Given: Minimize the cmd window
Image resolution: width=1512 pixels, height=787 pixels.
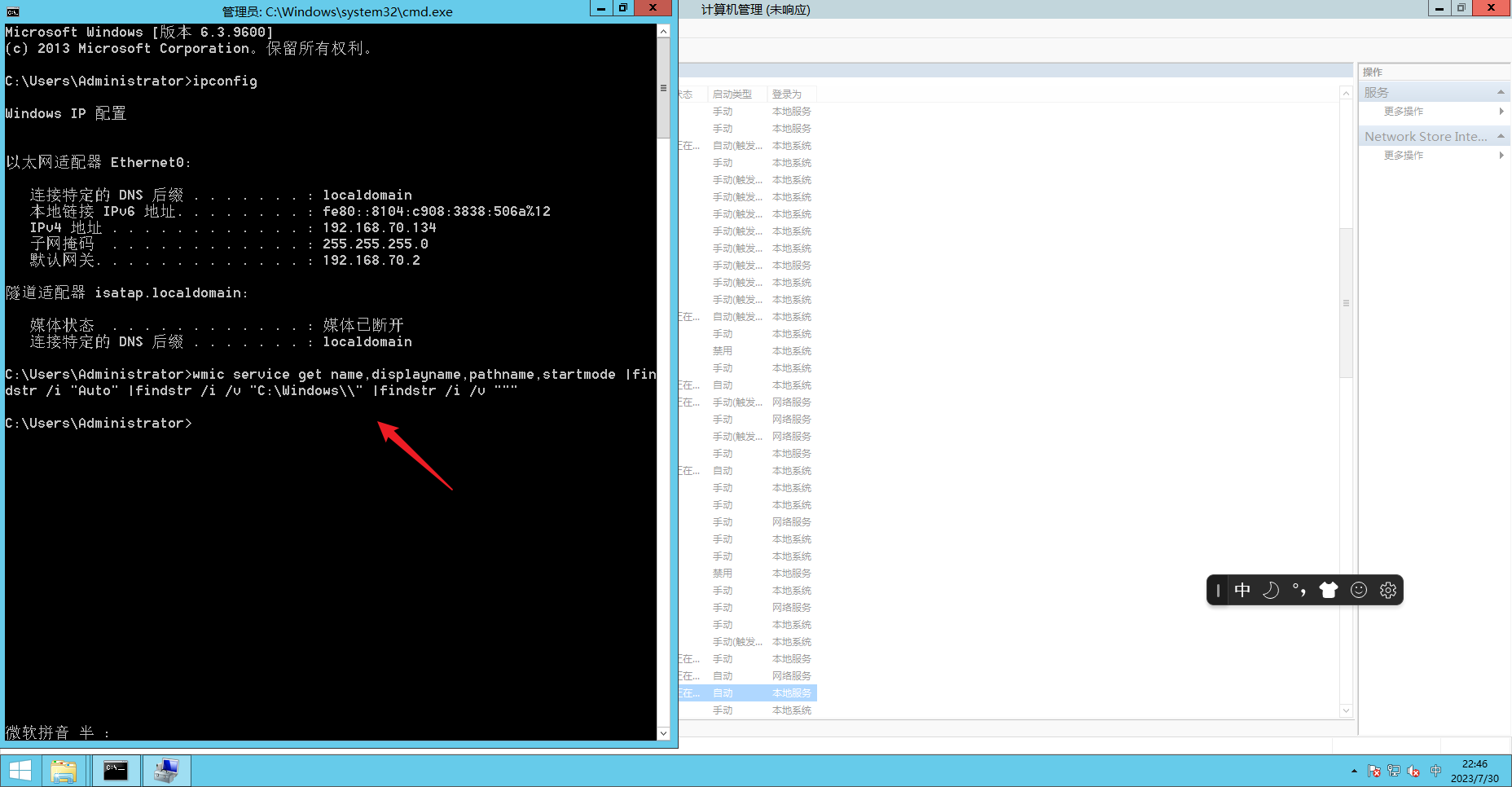Looking at the screenshot, I should pos(601,8).
